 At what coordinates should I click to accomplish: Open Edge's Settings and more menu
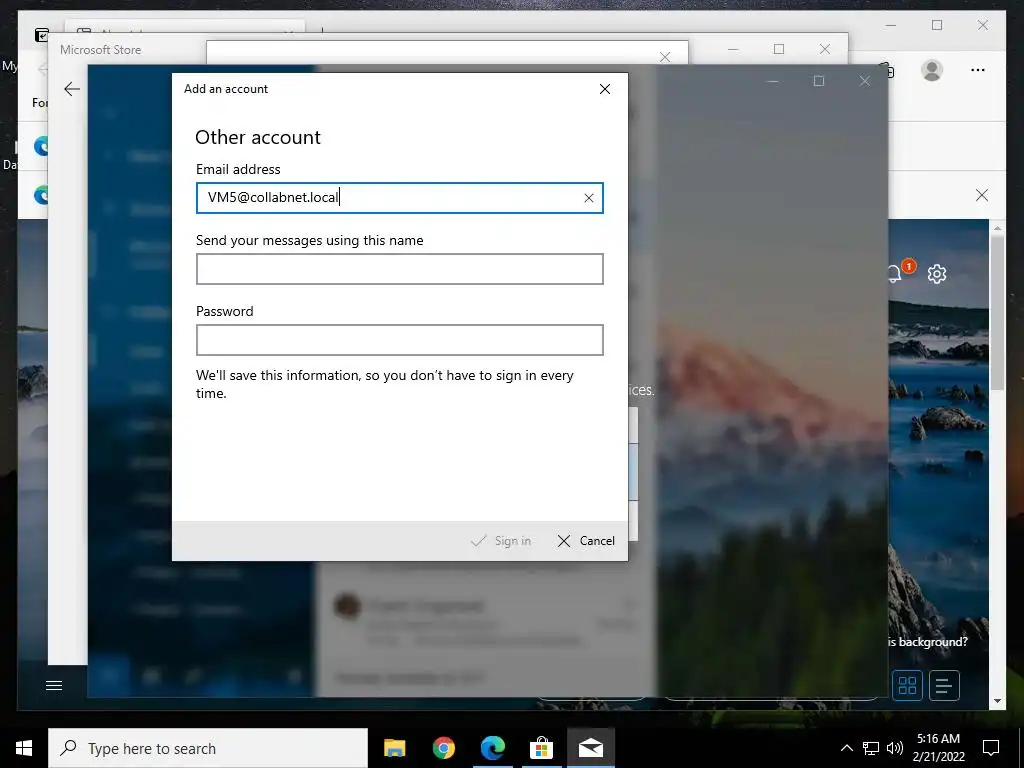click(x=978, y=70)
